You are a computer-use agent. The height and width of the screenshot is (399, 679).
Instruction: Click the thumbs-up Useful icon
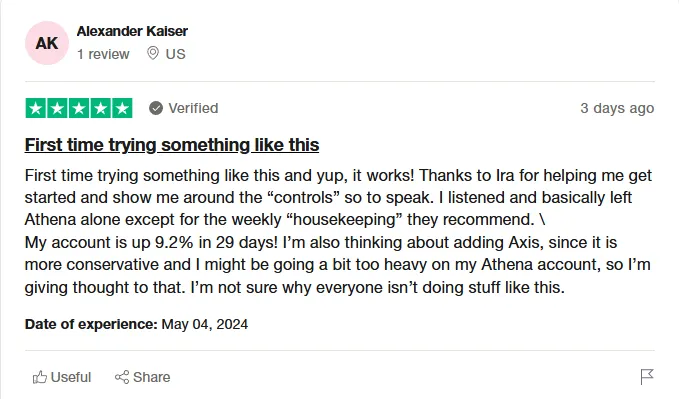point(39,377)
